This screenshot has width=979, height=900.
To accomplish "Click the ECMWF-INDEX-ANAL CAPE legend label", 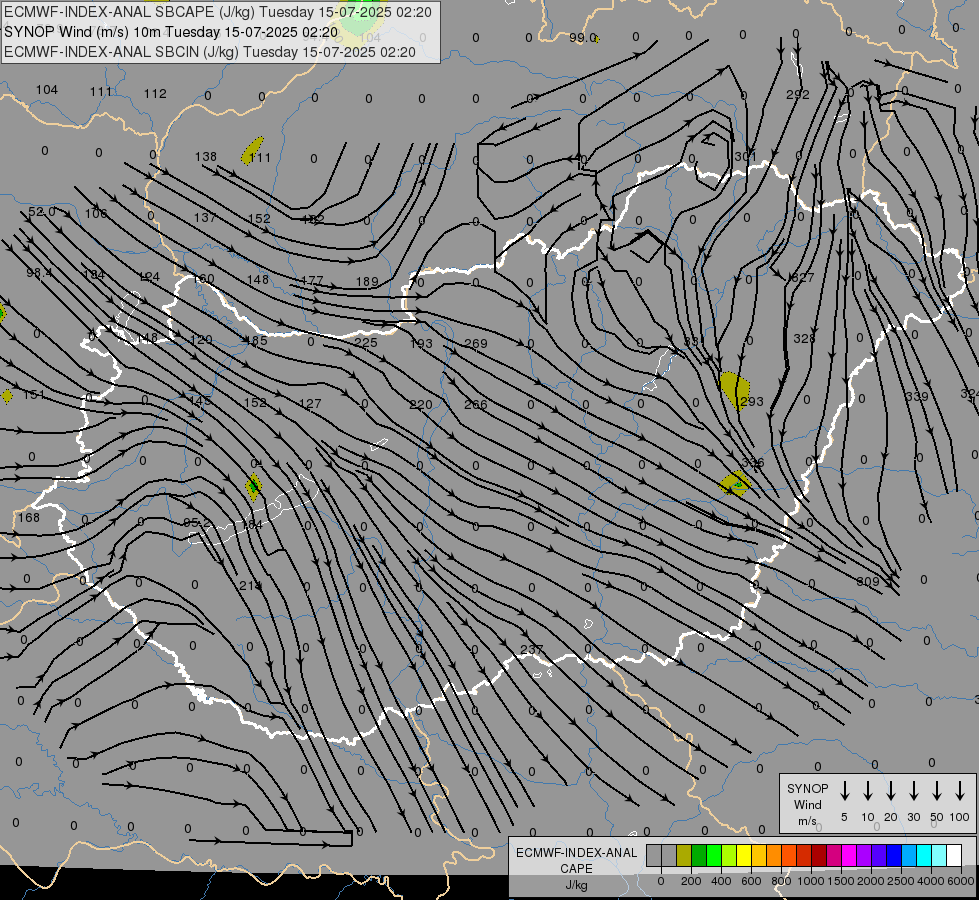I will click(x=576, y=860).
